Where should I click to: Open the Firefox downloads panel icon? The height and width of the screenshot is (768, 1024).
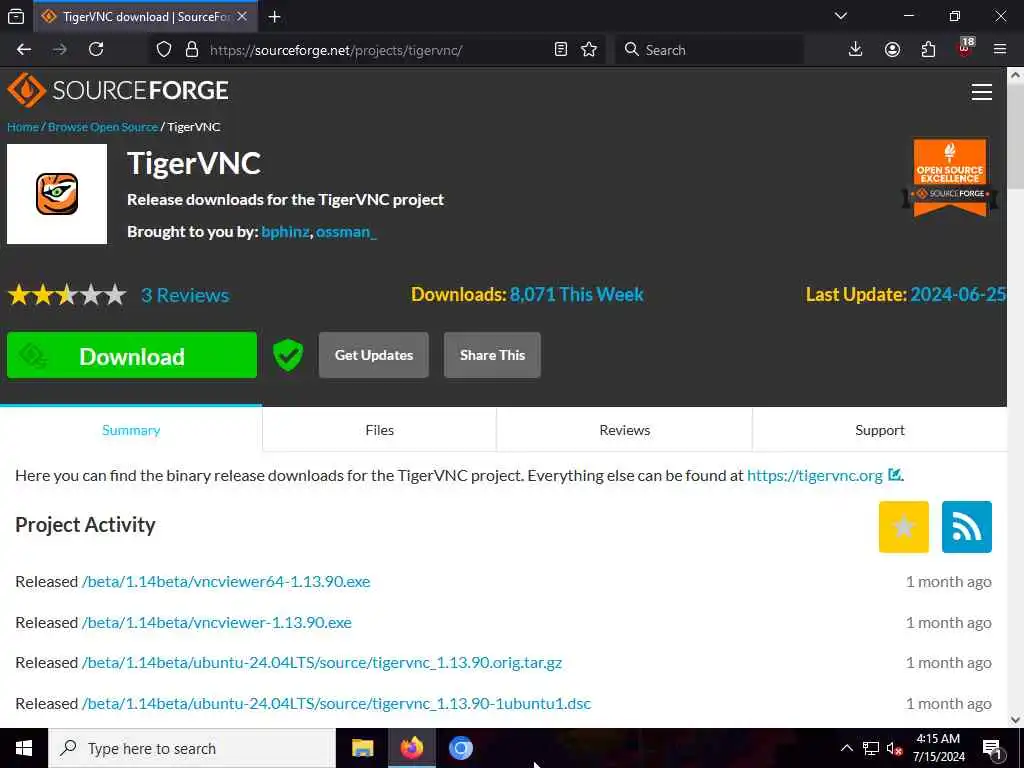coord(856,50)
